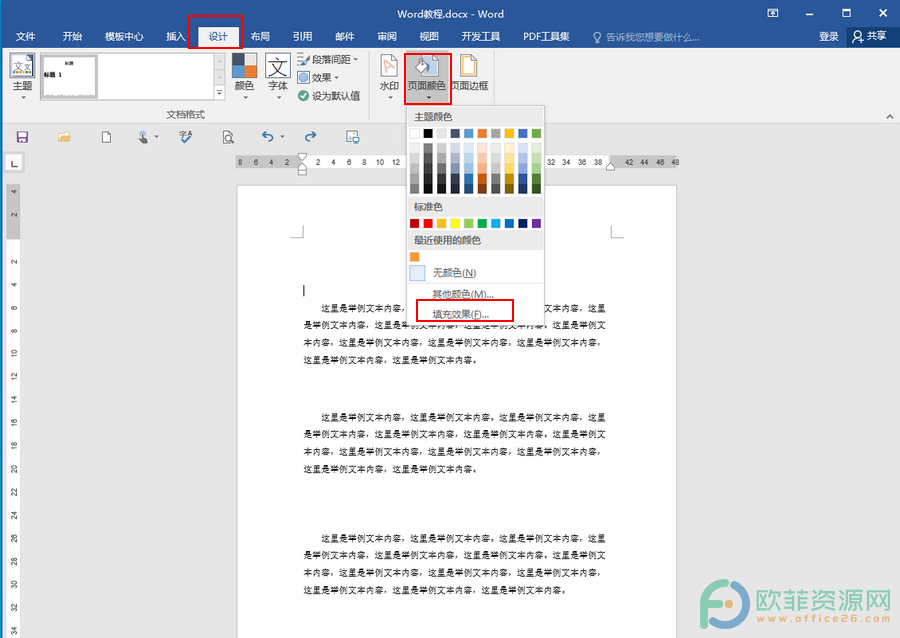
Task: Create a new blank document icon
Action: coord(106,137)
